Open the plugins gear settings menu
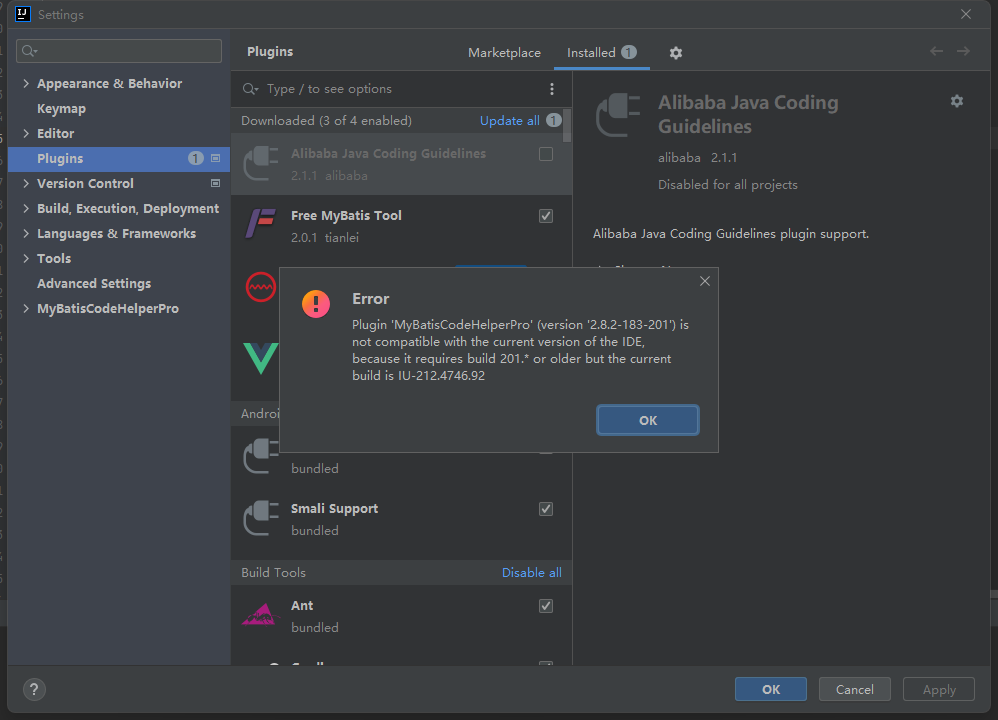This screenshot has width=998, height=720. 676,53
